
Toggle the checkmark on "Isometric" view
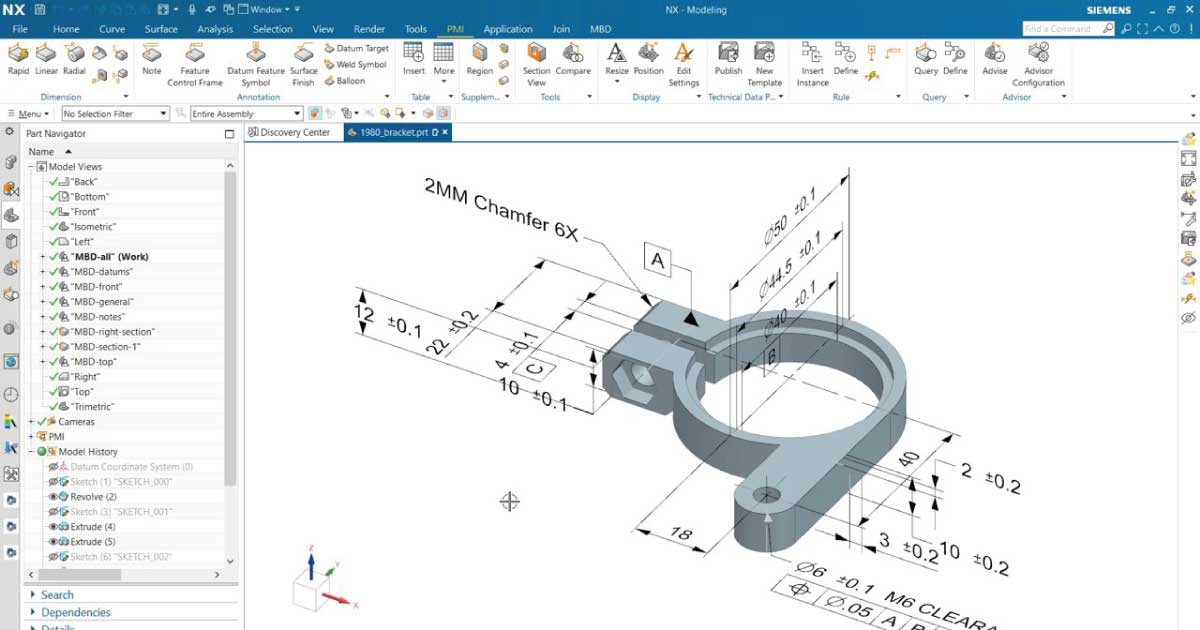point(54,227)
